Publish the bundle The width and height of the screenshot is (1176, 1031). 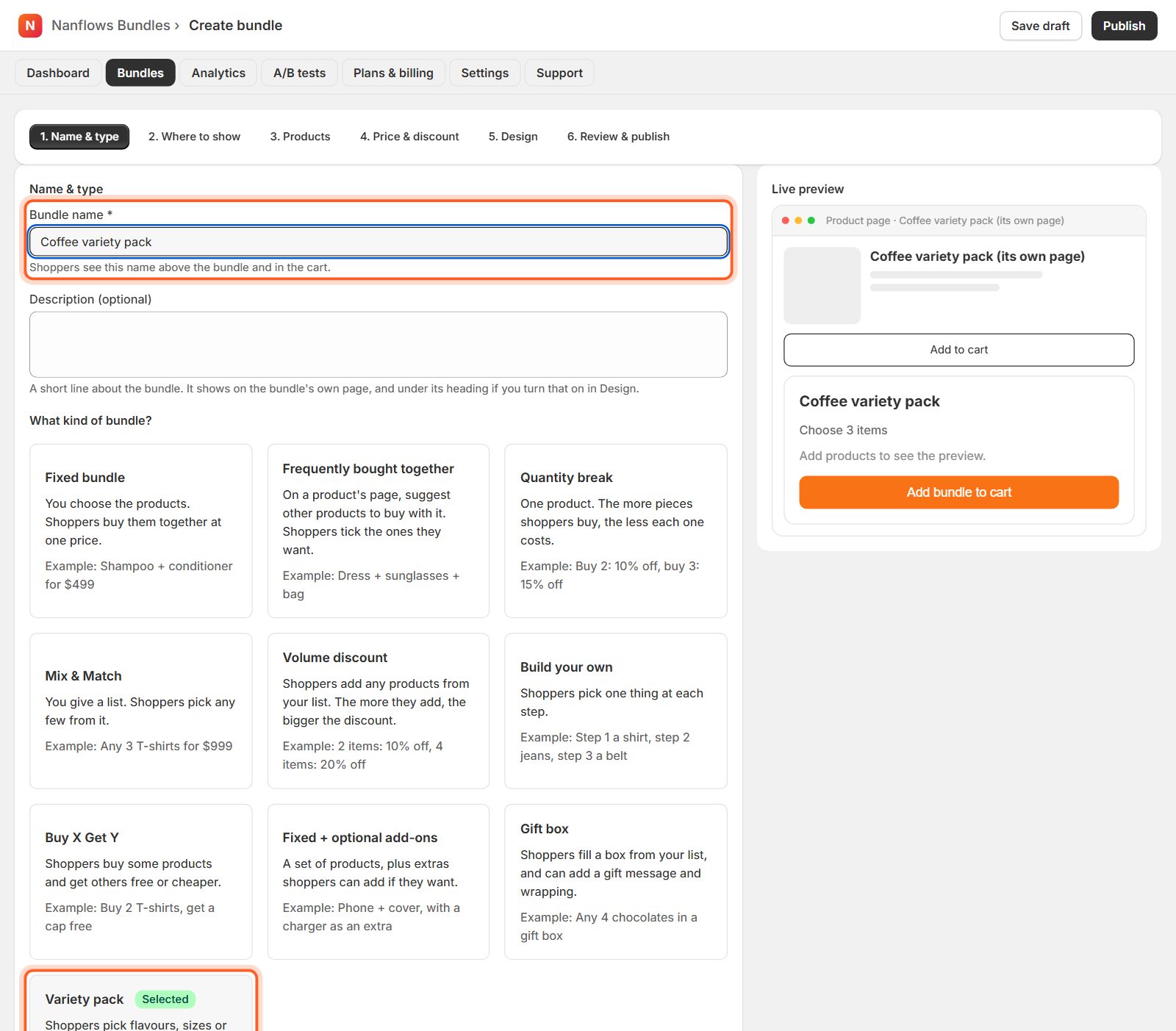[1124, 26]
